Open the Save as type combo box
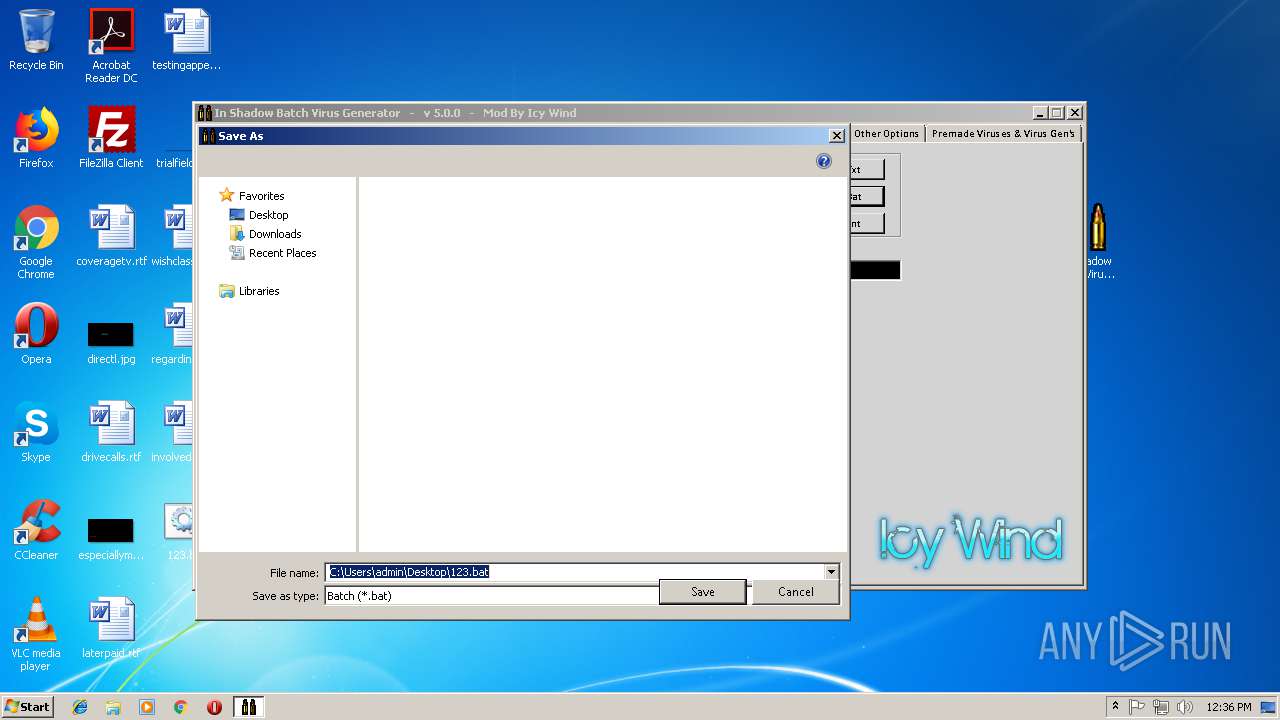The width and height of the screenshot is (1280, 720). coord(491,596)
